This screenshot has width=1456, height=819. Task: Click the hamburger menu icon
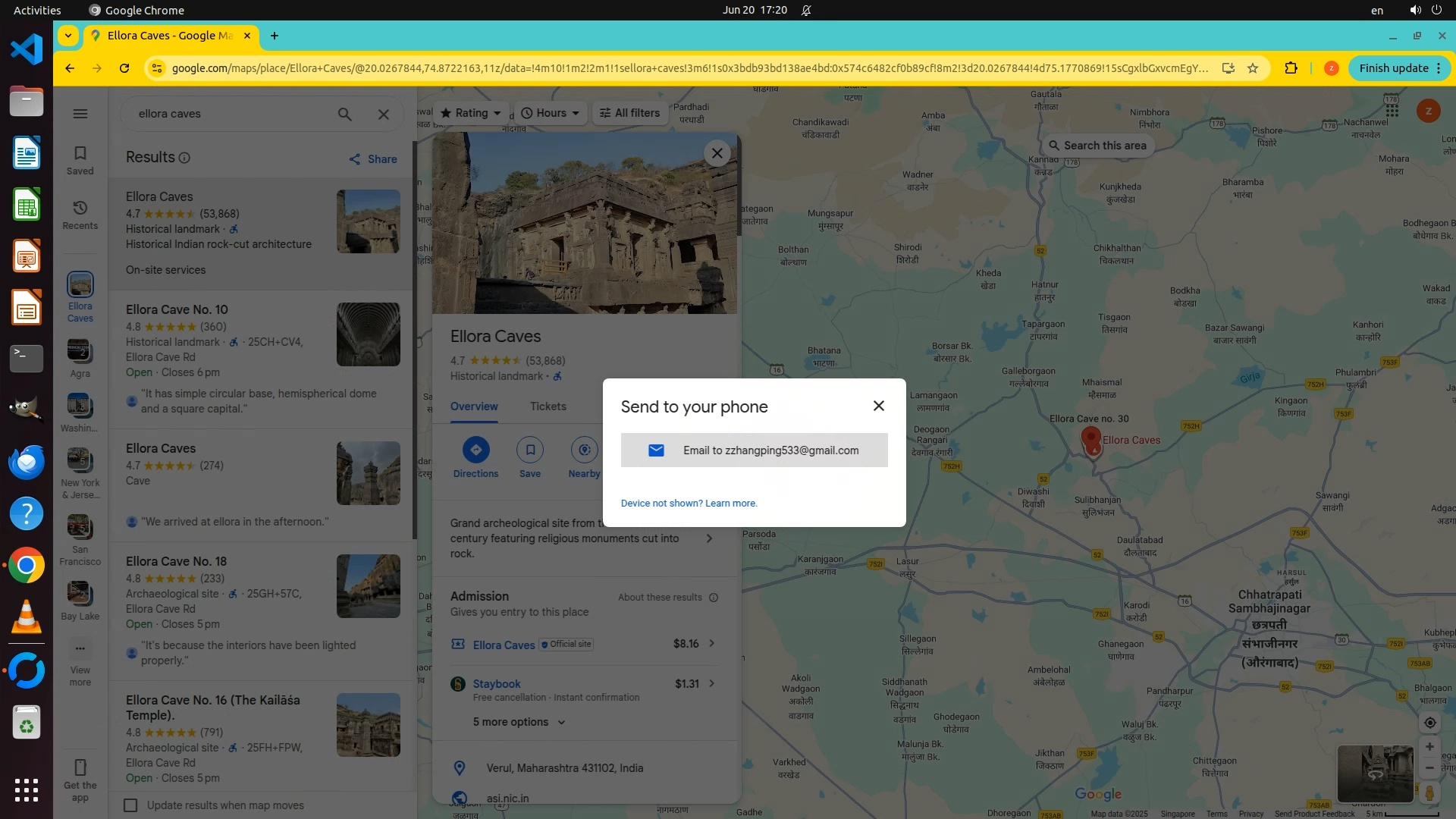click(x=80, y=114)
